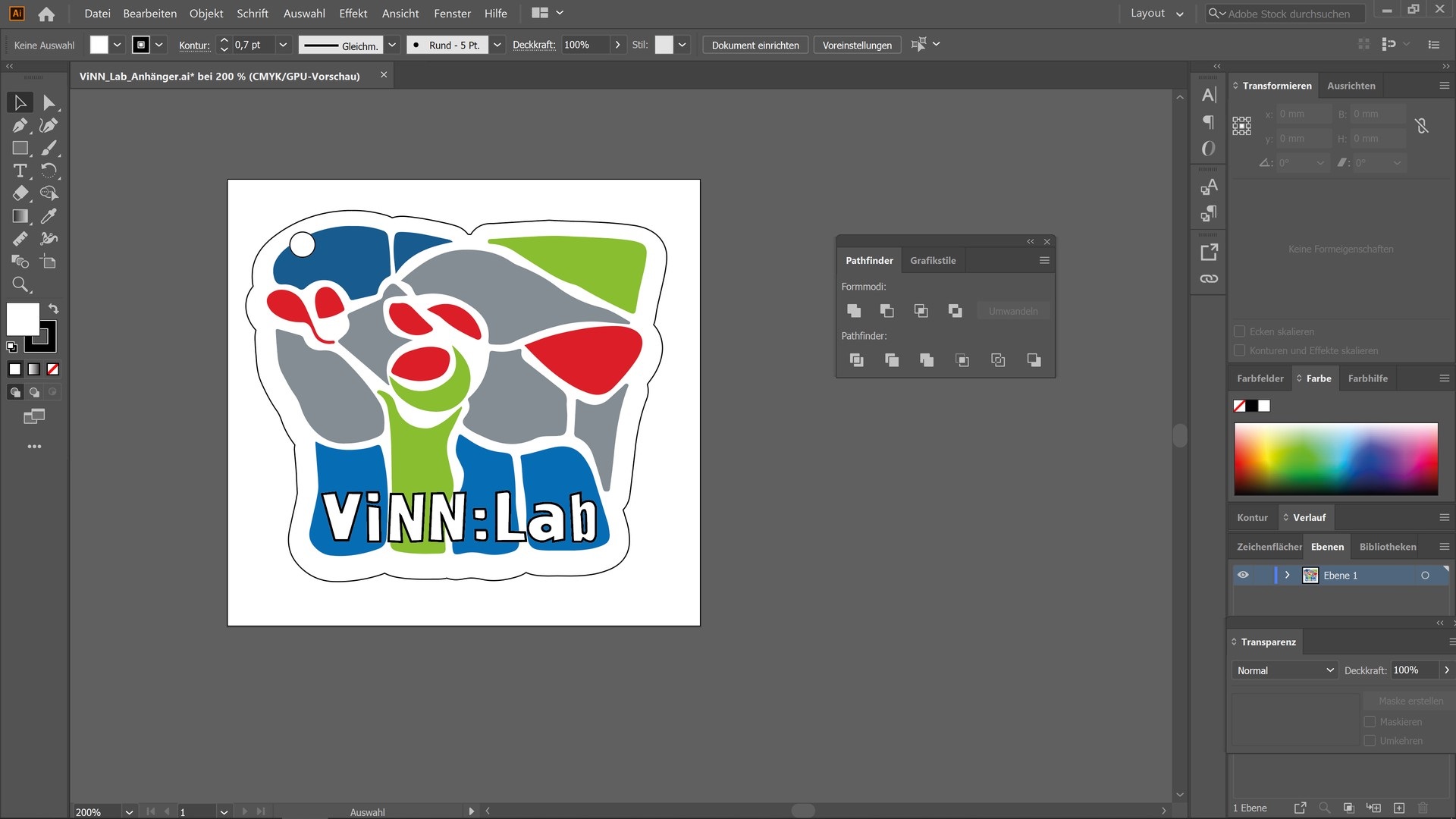Switch to the Farbfelder tab
The height and width of the screenshot is (819, 1456).
click(1260, 378)
